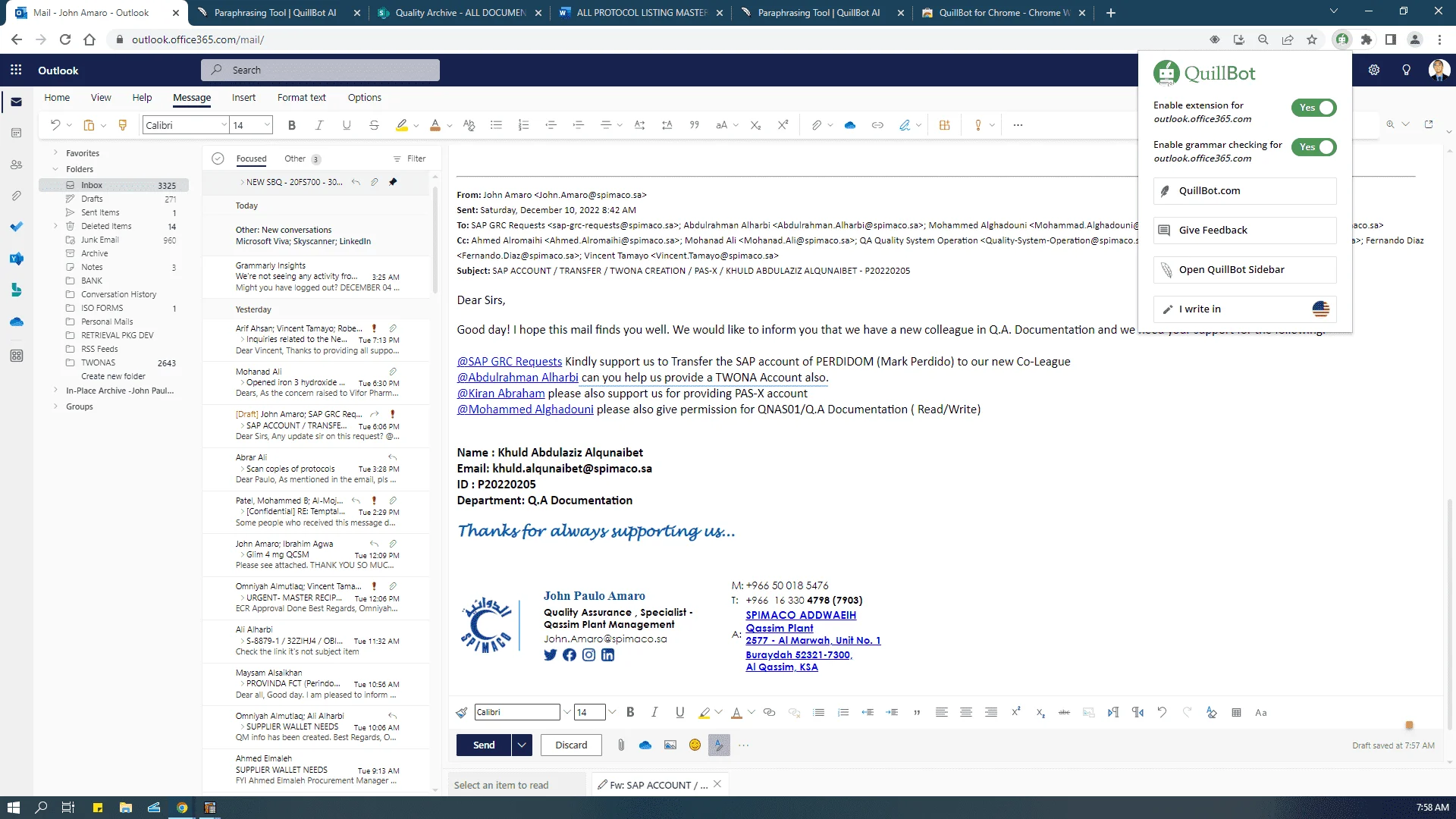Click the Undo icon in the top ribbon
Image resolution: width=1456 pixels, height=819 pixels.
click(x=55, y=125)
